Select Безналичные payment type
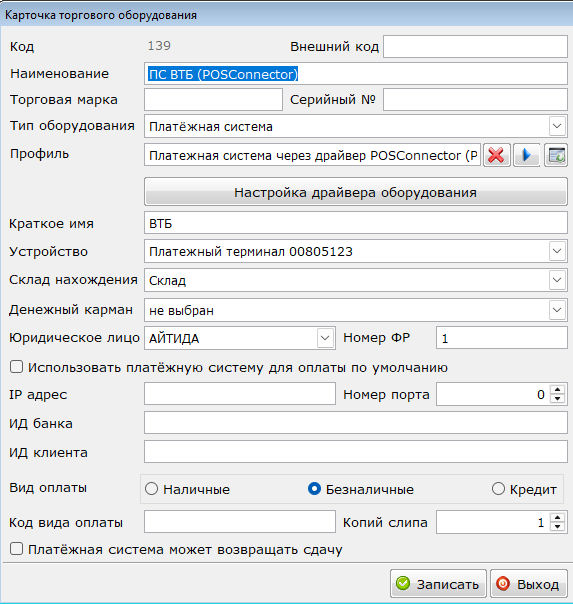The height and width of the screenshot is (604, 573). (x=314, y=489)
